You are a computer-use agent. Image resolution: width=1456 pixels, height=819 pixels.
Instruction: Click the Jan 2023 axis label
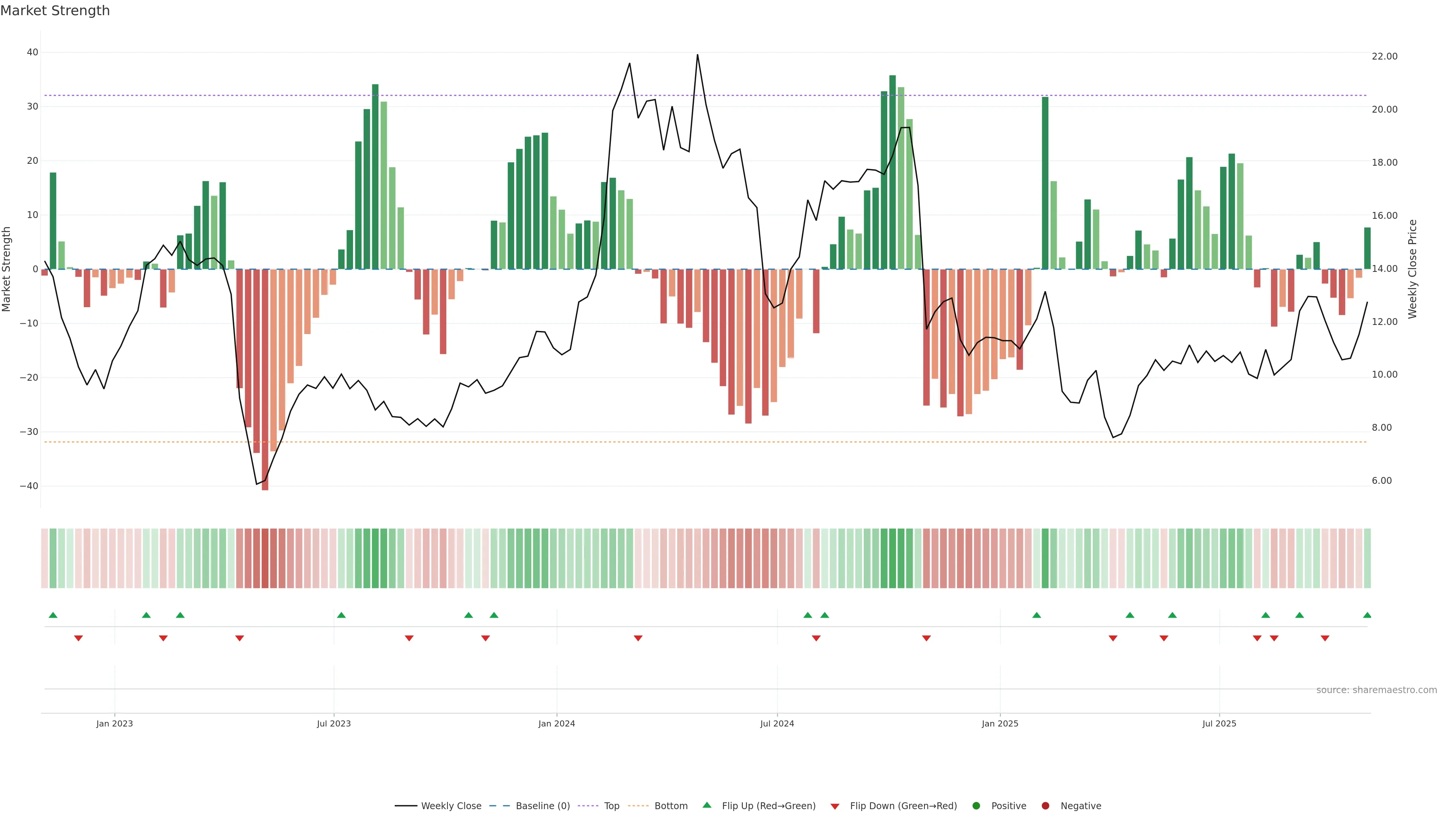pyautogui.click(x=114, y=723)
